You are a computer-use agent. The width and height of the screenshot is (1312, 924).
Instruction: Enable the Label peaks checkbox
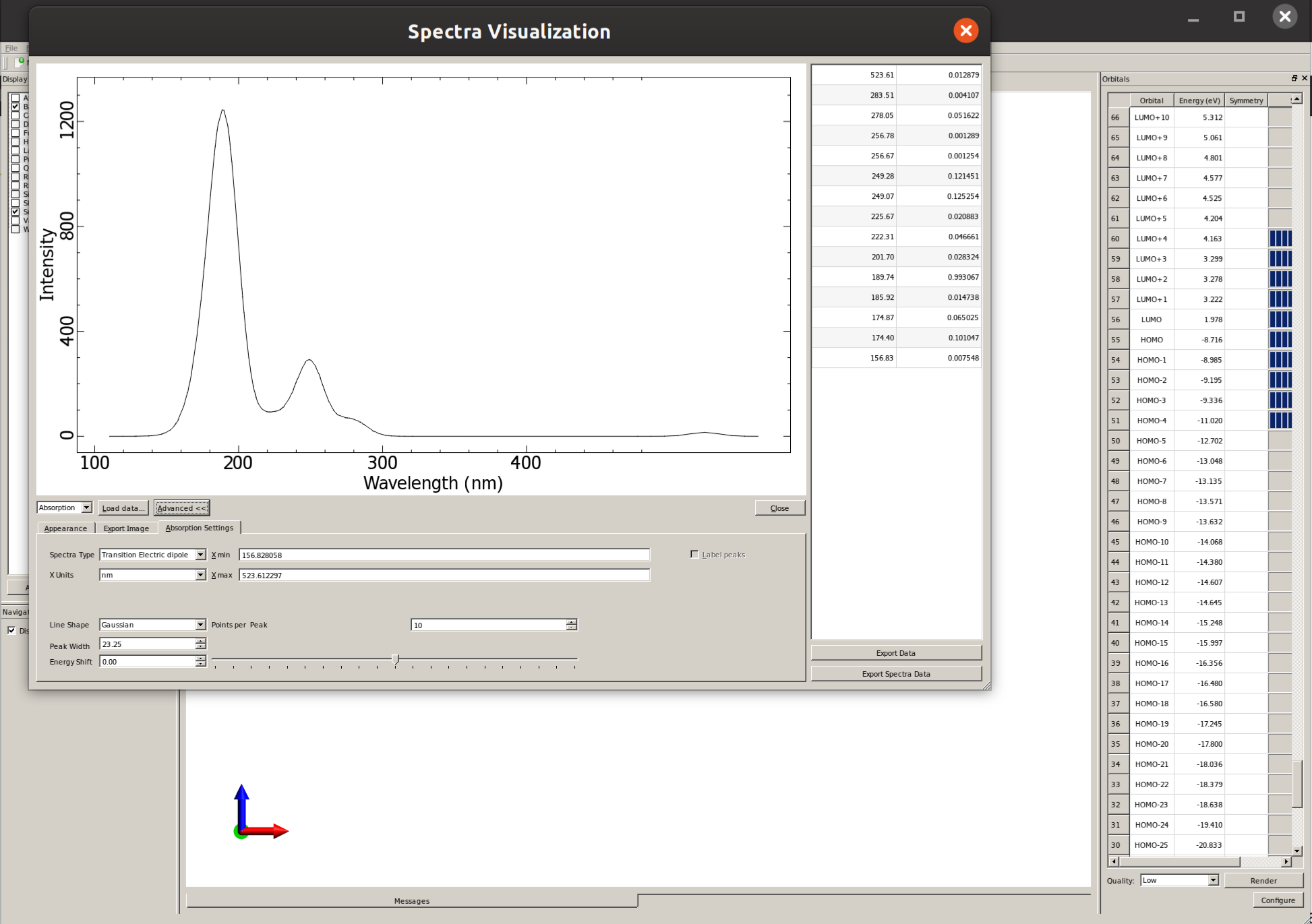(694, 554)
